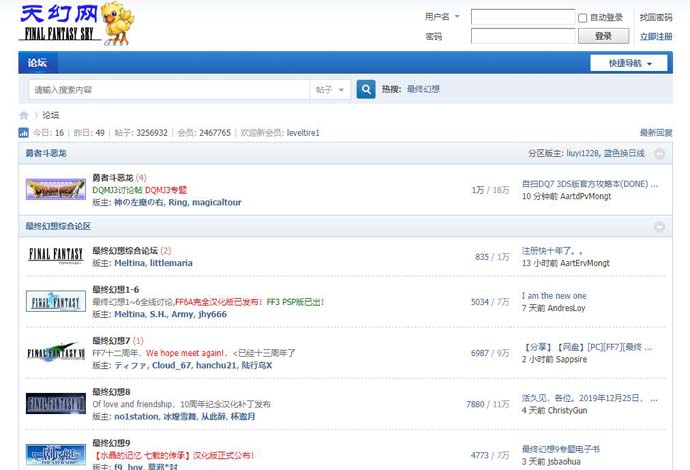
Task: Open the 勇者斗恶龙 section header link
Action: point(46,154)
